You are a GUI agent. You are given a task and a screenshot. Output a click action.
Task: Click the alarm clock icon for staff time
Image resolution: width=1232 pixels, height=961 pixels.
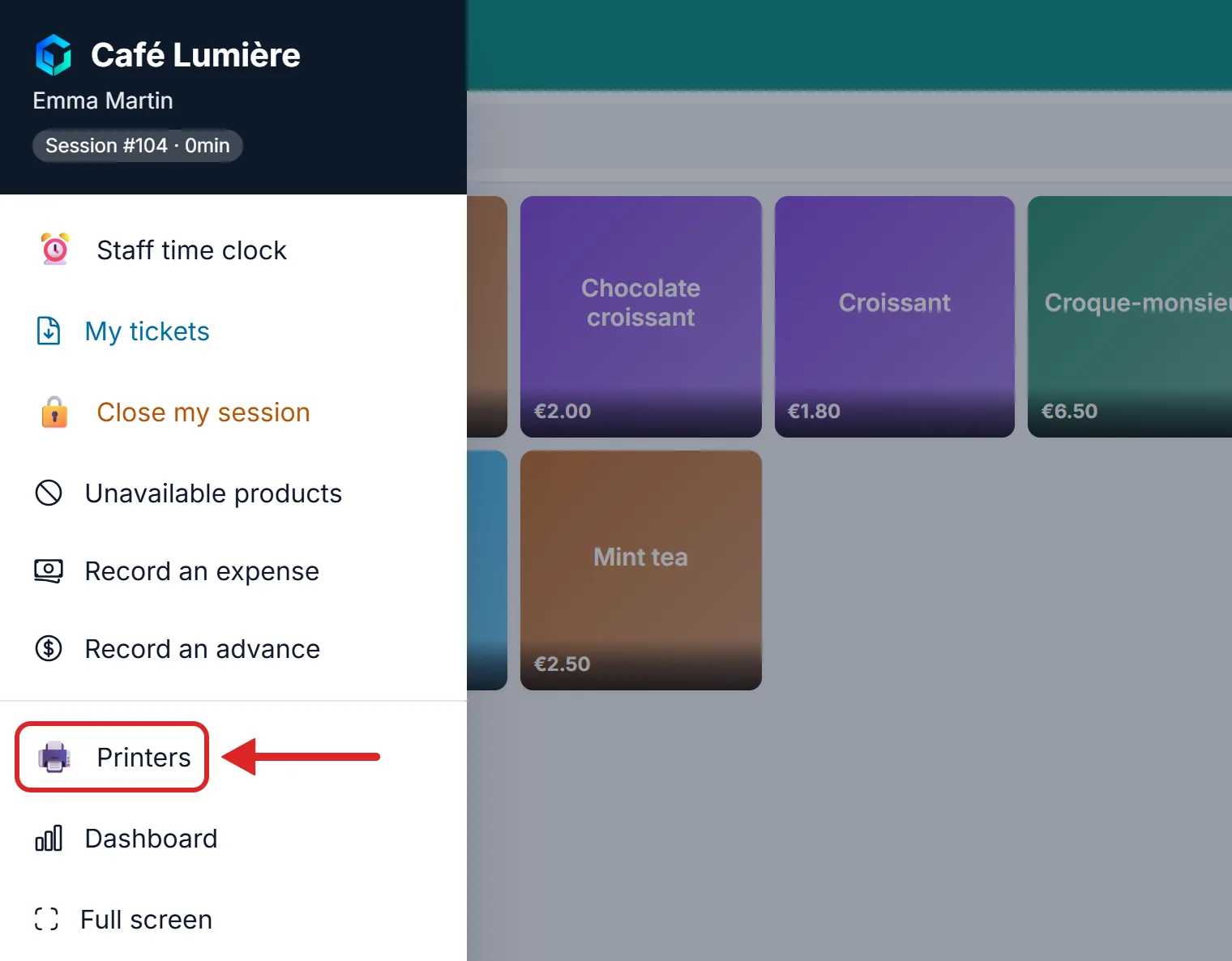[55, 250]
